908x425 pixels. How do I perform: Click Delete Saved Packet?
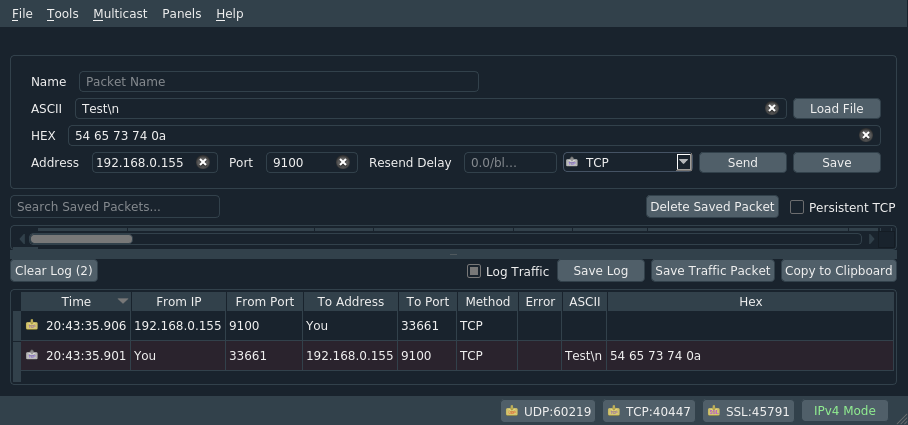(712, 207)
